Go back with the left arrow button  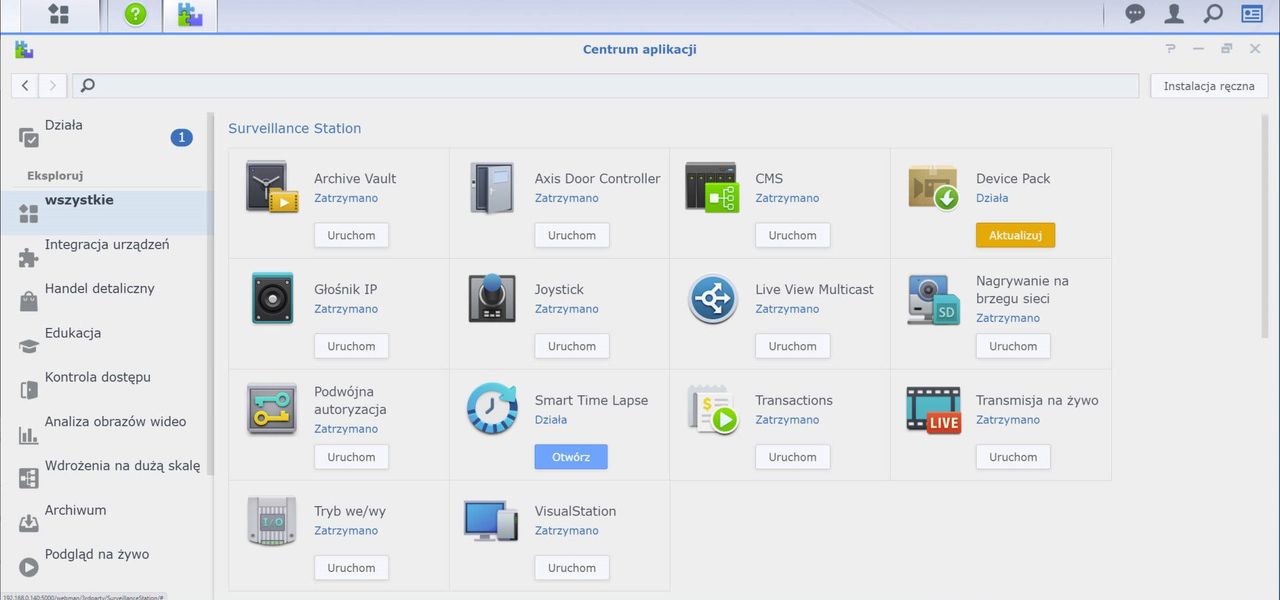tap(26, 86)
